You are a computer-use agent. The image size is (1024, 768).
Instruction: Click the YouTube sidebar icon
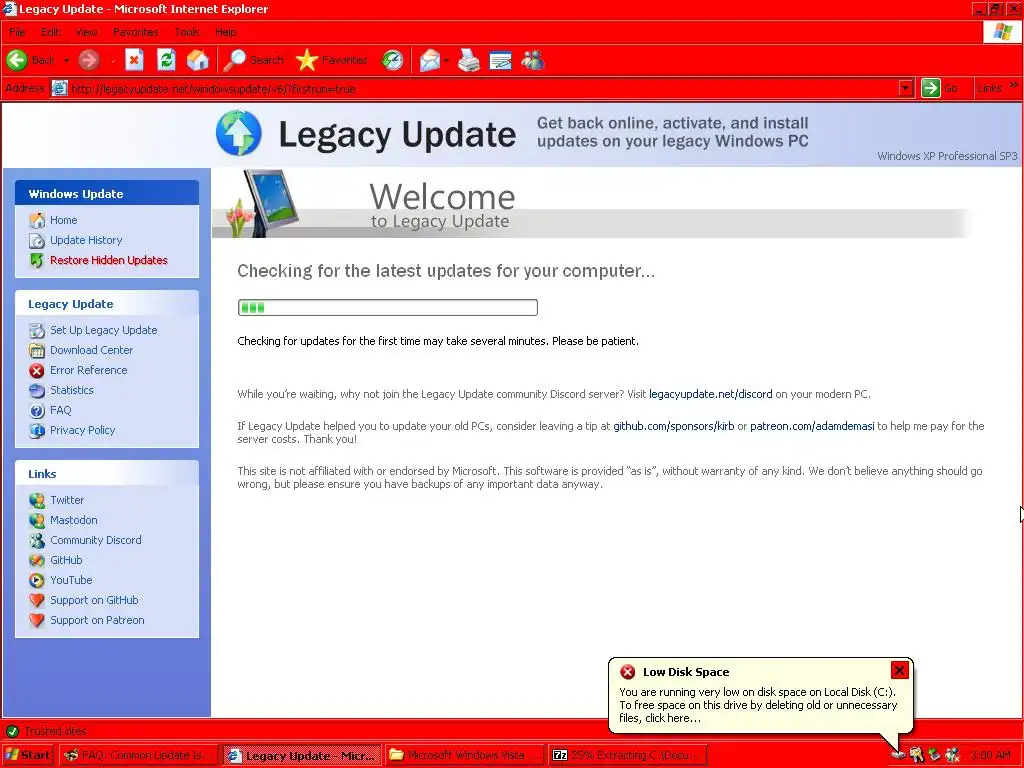(37, 581)
